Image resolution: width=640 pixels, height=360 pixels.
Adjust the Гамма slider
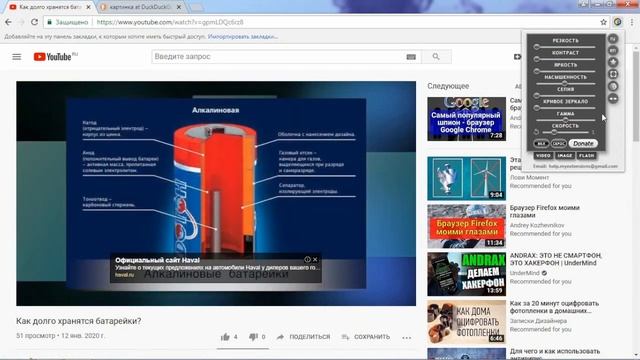(565, 120)
